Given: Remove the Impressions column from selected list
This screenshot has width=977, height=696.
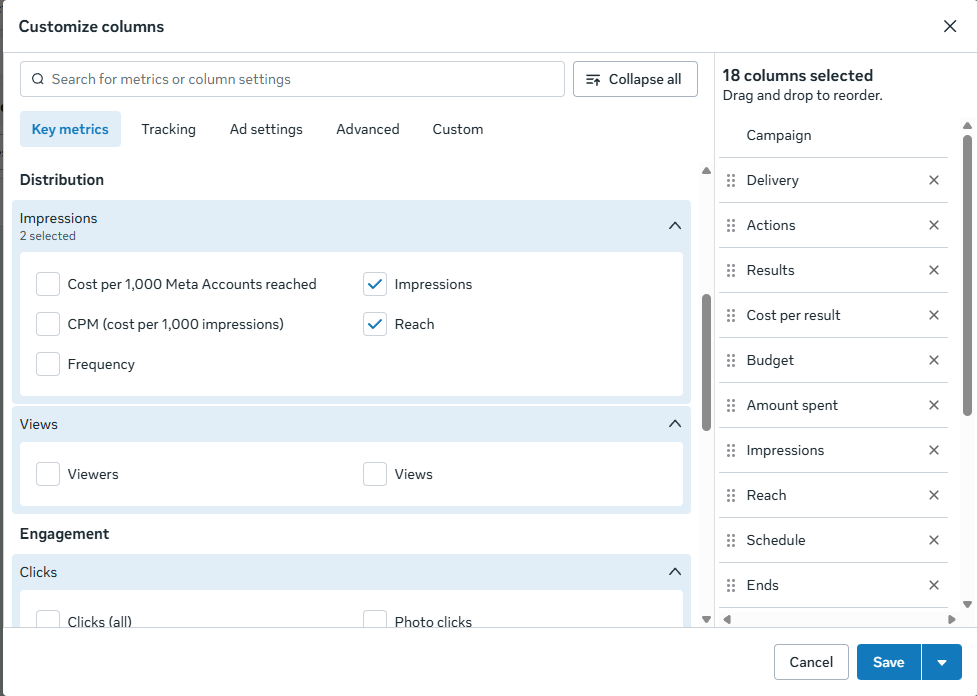Looking at the screenshot, I should 933,450.
